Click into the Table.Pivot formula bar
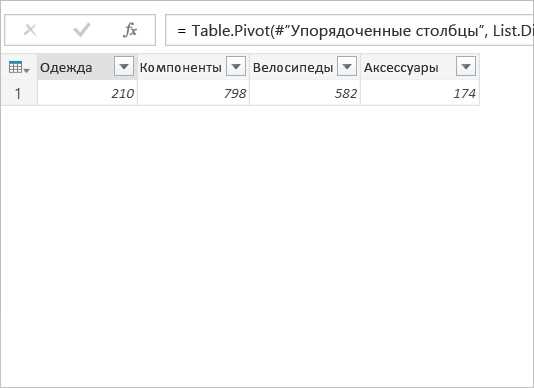The image size is (534, 388). [x=350, y=30]
